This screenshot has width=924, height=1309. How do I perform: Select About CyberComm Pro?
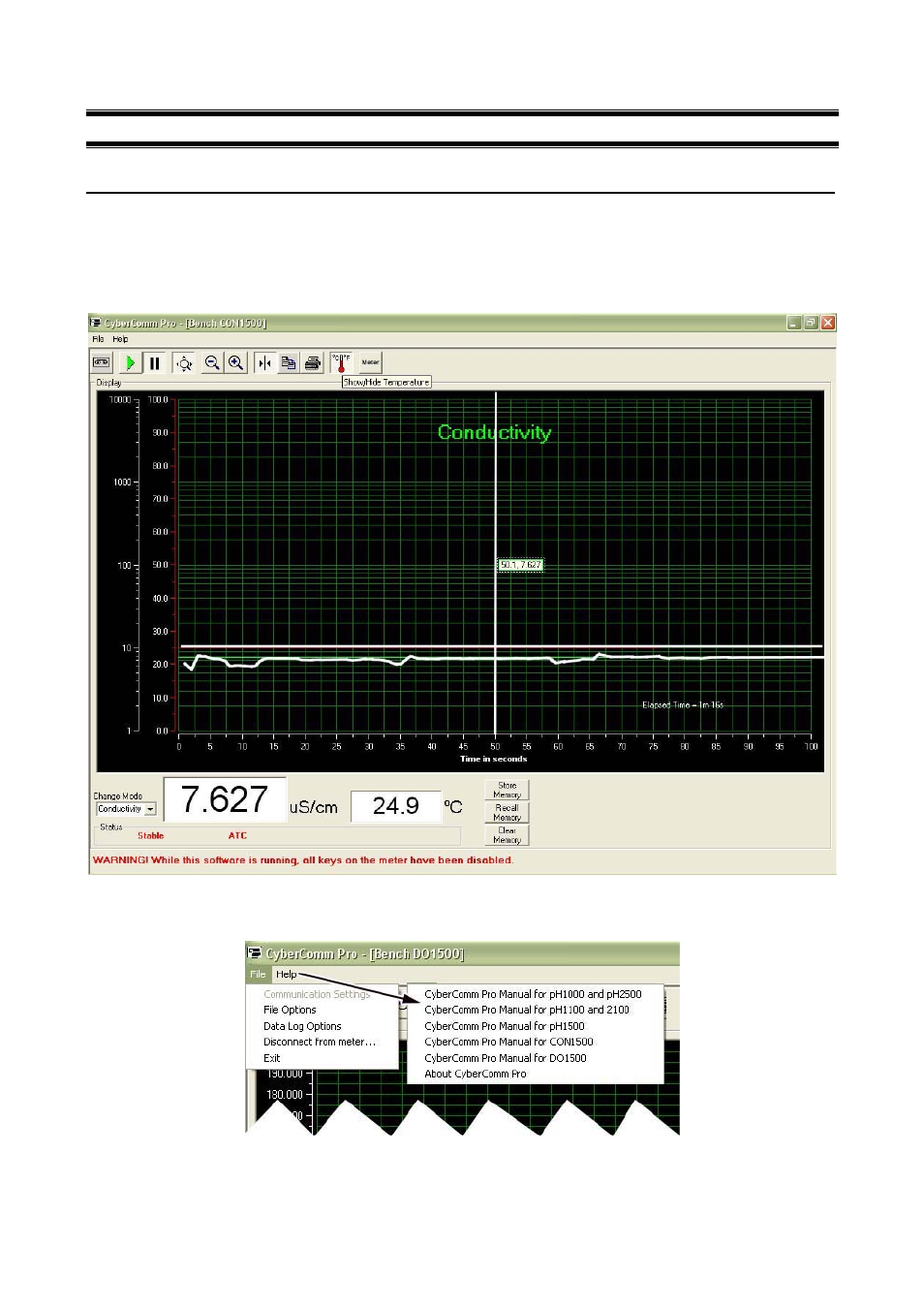pyautogui.click(x=476, y=1074)
